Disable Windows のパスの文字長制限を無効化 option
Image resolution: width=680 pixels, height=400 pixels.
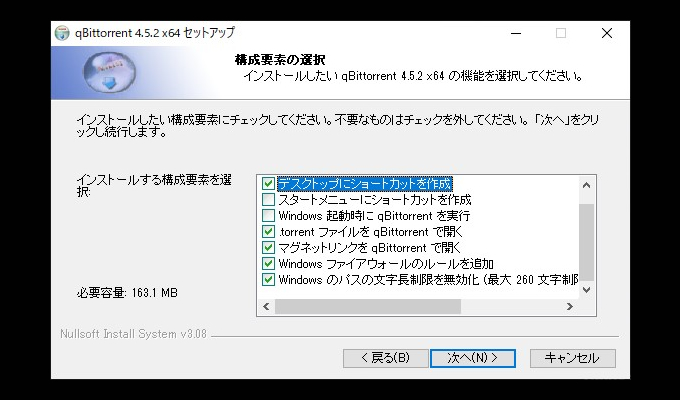pyautogui.click(x=268, y=280)
